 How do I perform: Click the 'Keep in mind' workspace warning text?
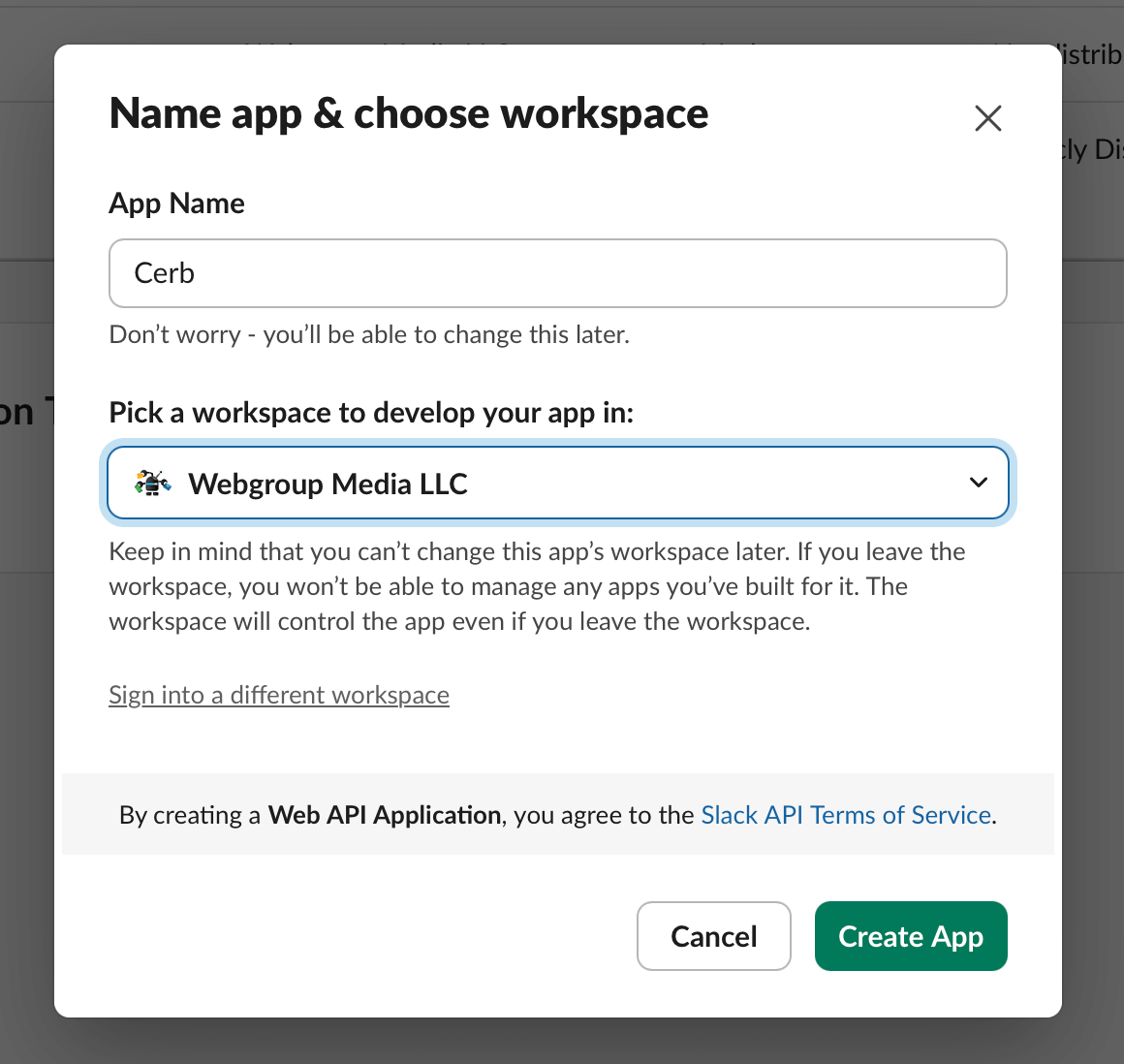coord(537,586)
